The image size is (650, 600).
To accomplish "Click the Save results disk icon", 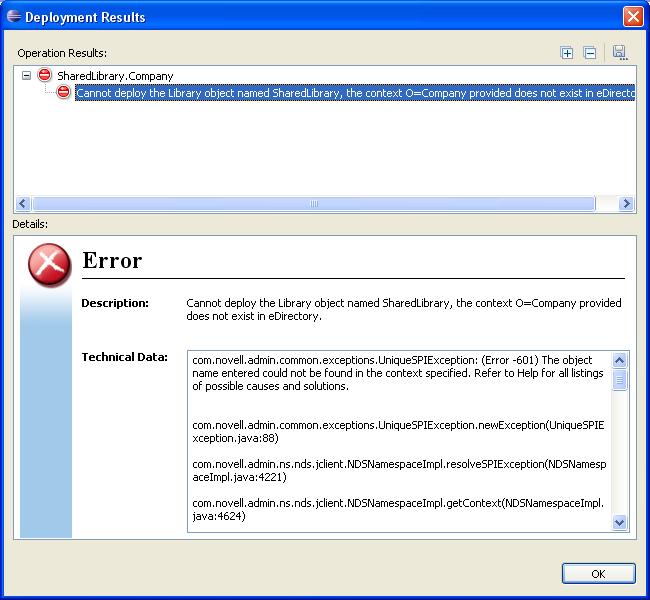I will pos(620,53).
